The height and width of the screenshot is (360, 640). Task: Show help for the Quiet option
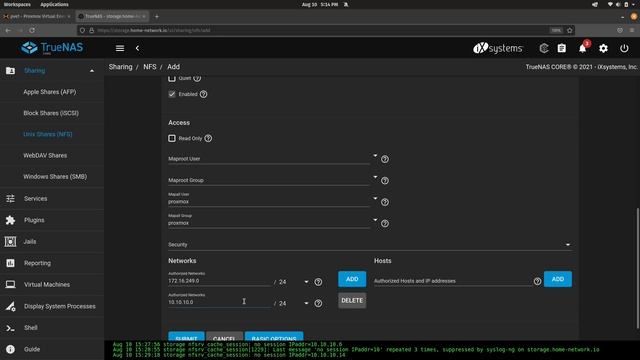coord(197,78)
